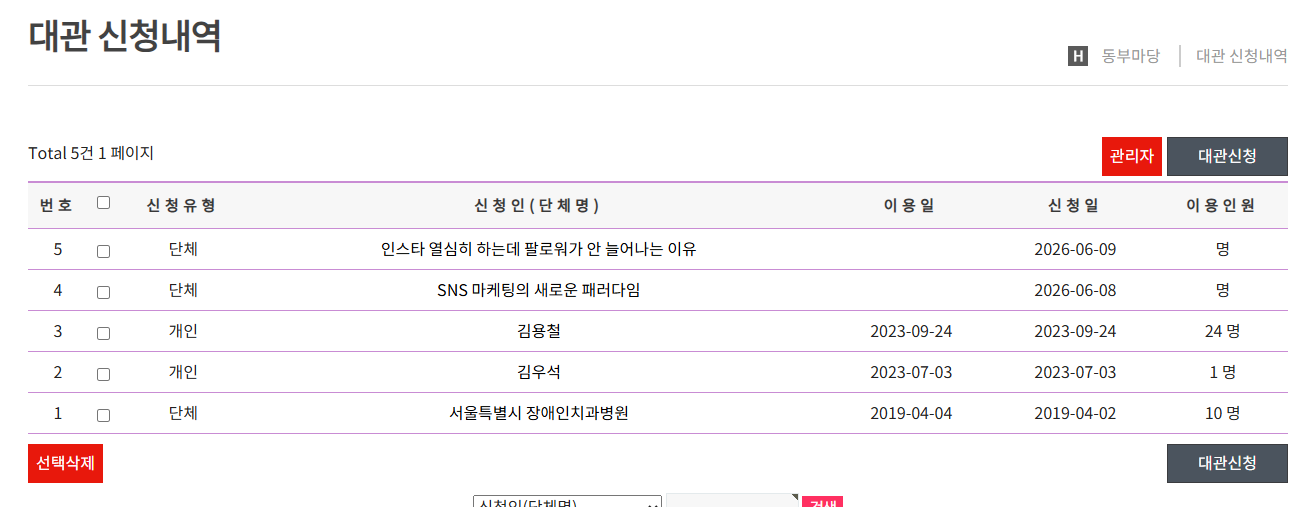Click the search input field at bottom
The height and width of the screenshot is (507, 1298).
(733, 501)
